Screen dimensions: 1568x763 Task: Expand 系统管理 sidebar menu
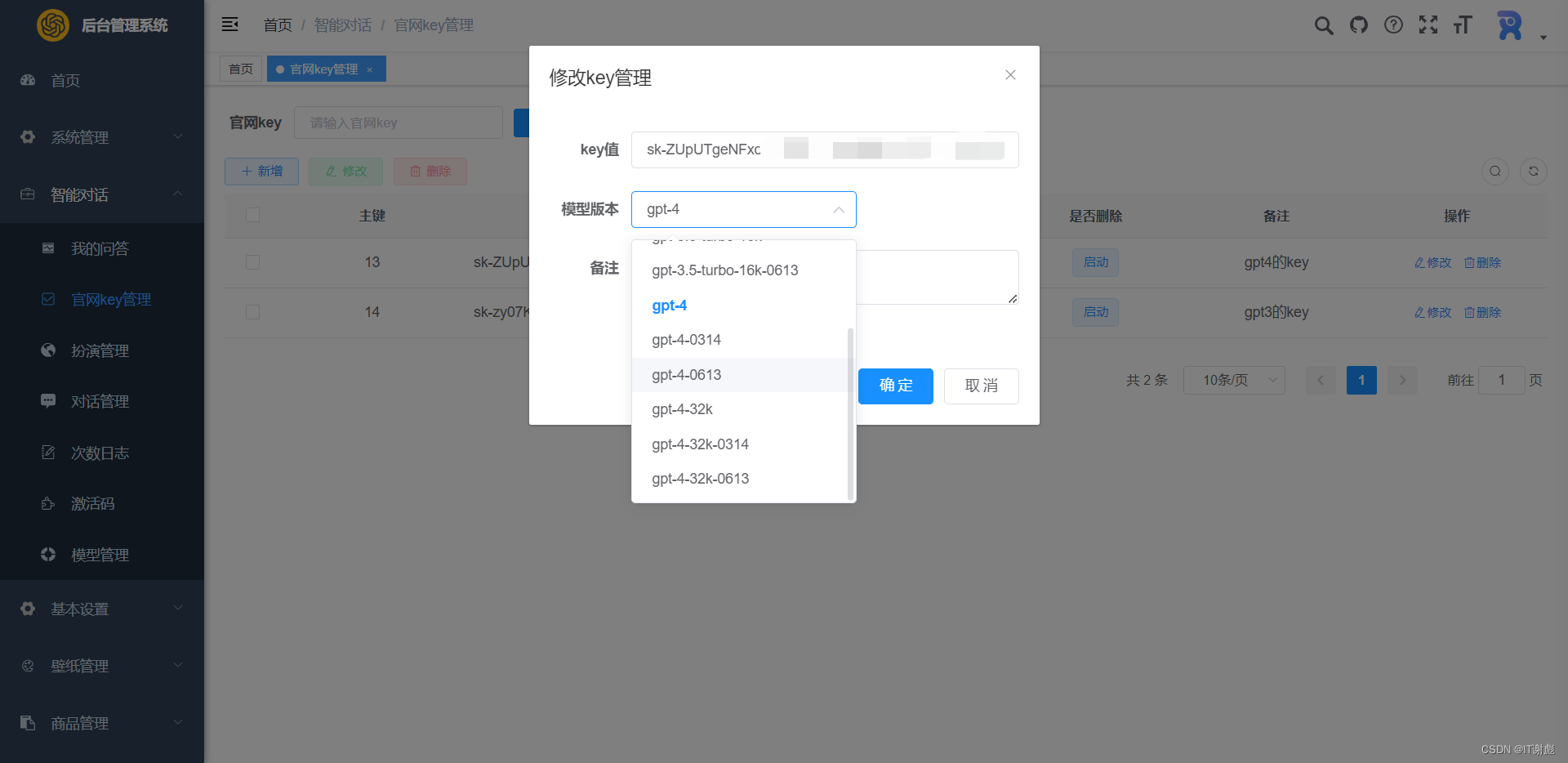tap(102, 137)
